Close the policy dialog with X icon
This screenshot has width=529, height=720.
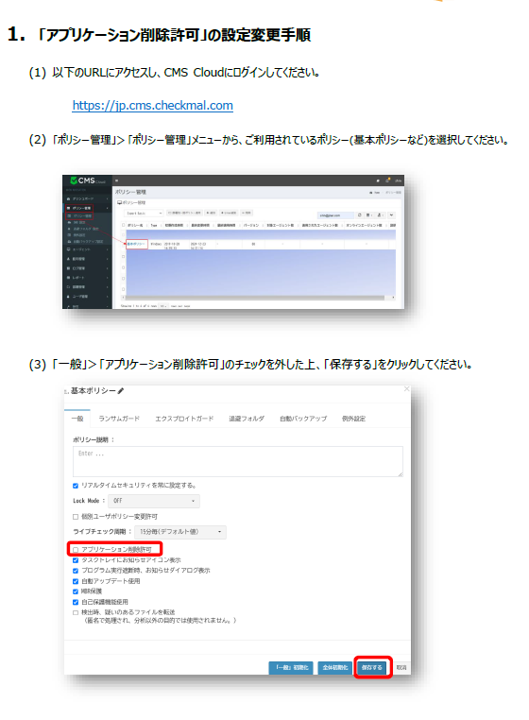(406, 388)
